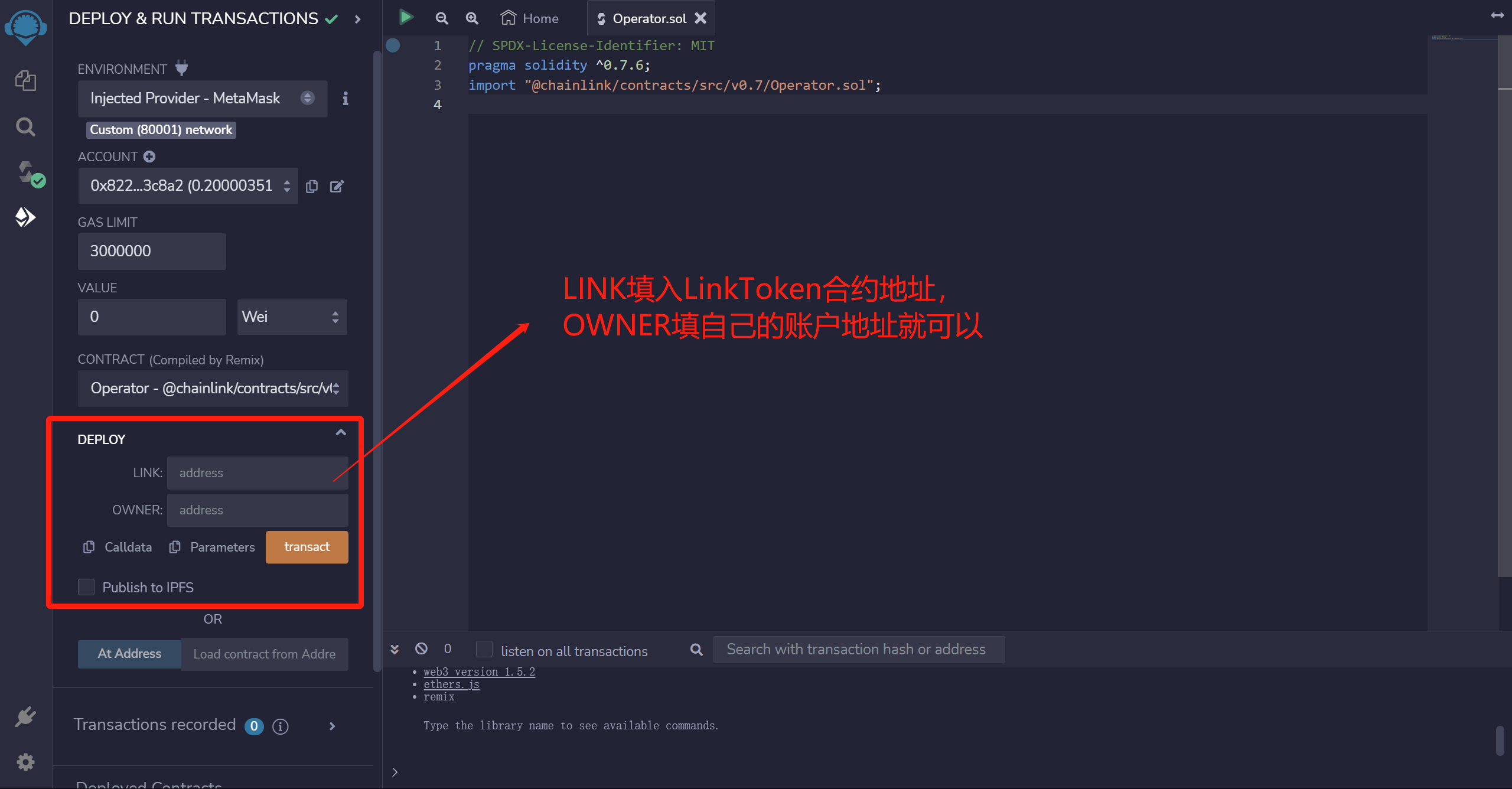Image resolution: width=1512 pixels, height=789 pixels.
Task: Switch to the Home tab
Action: pyautogui.click(x=530, y=18)
